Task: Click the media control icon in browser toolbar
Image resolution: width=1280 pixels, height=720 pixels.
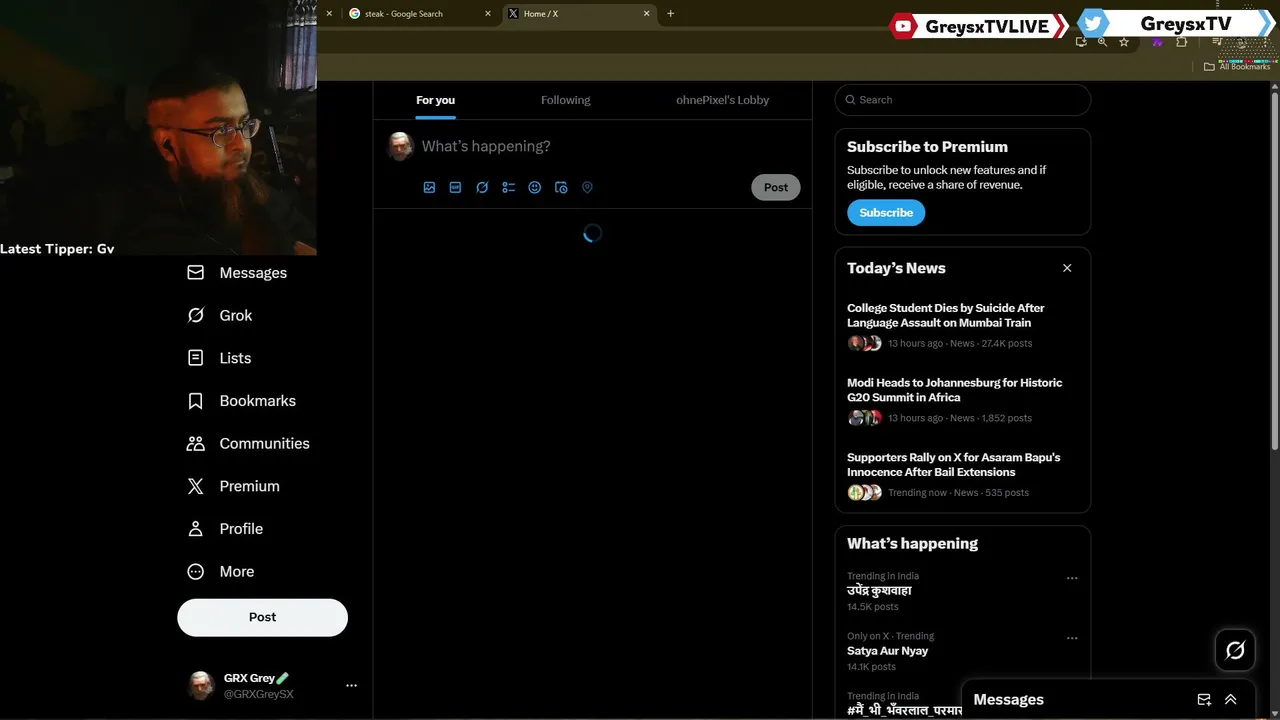Action: (x=1217, y=42)
